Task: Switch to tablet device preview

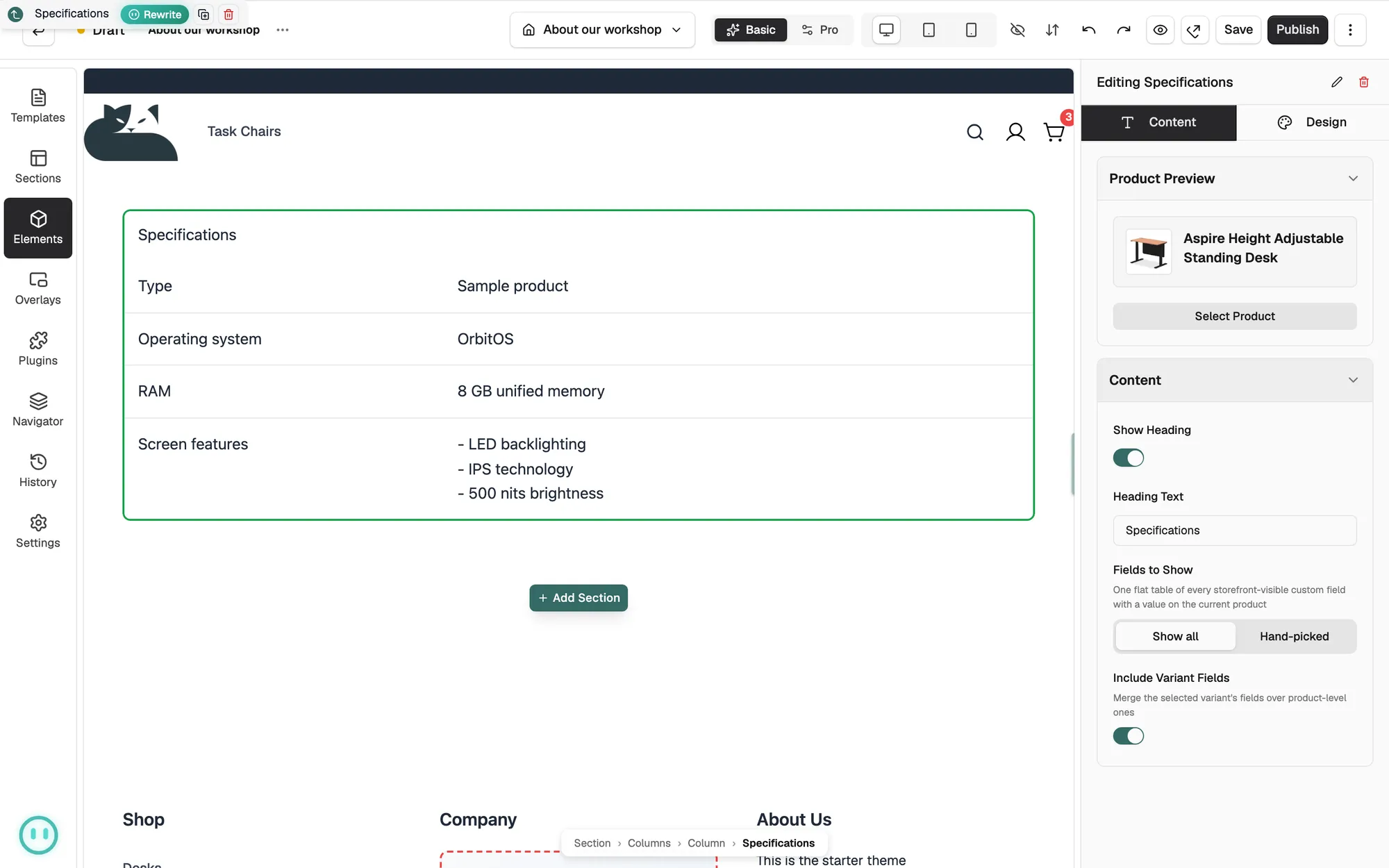Action: 929,30
